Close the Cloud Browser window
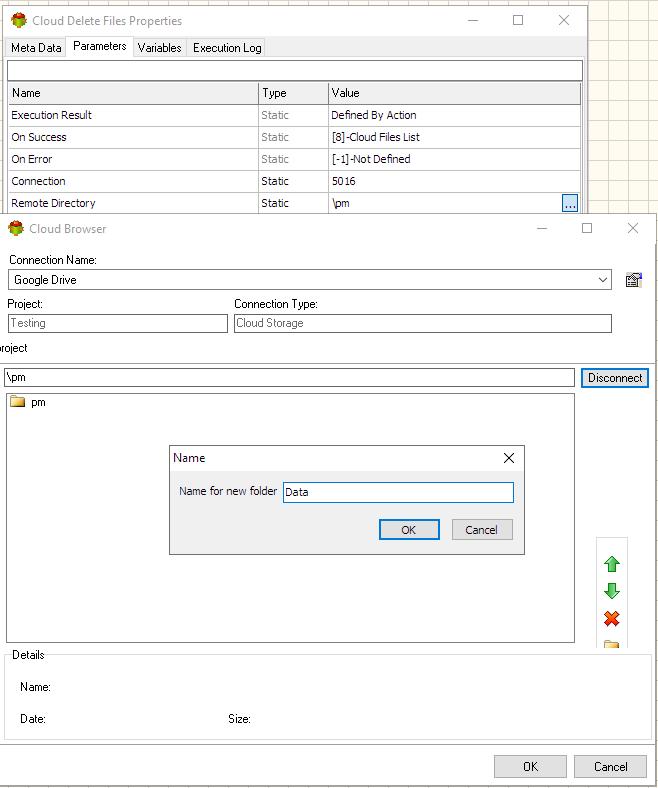The width and height of the screenshot is (658, 788). (x=633, y=228)
